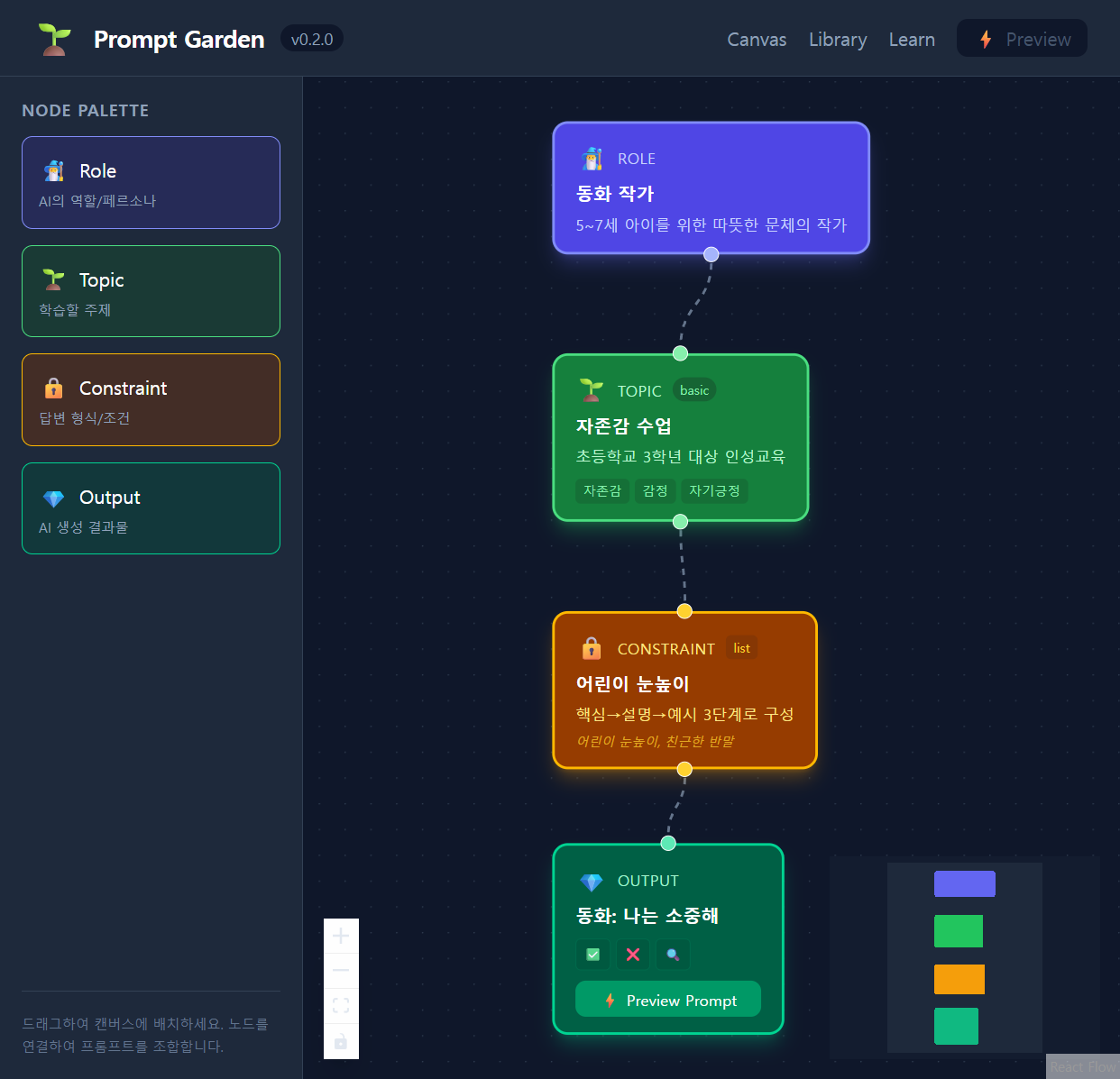Click the zoom-in plus icon on canvas controls

coord(341,936)
